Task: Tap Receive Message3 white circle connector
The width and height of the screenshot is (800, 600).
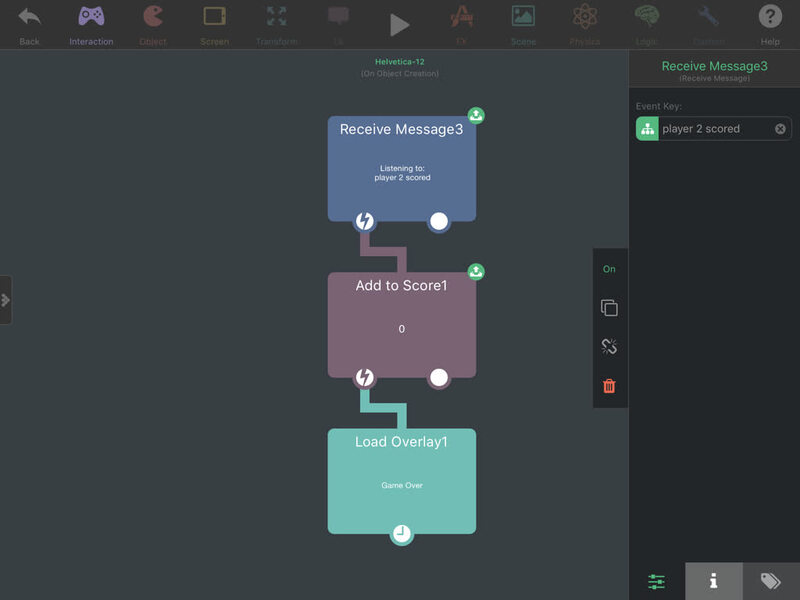Action: (439, 221)
